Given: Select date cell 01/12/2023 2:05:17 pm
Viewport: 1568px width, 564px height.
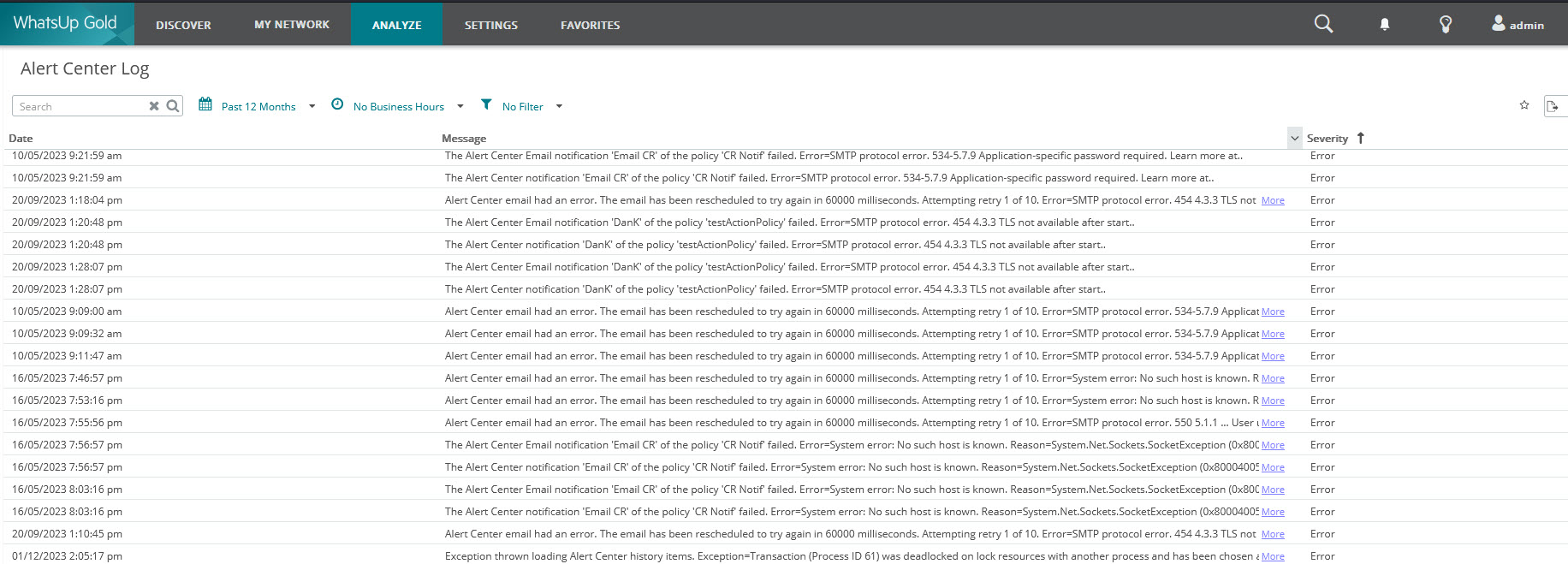Looking at the screenshot, I should click(67, 556).
